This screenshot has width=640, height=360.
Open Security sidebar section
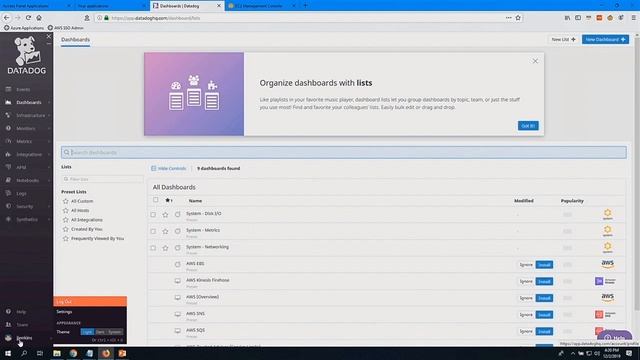[x=24, y=207]
